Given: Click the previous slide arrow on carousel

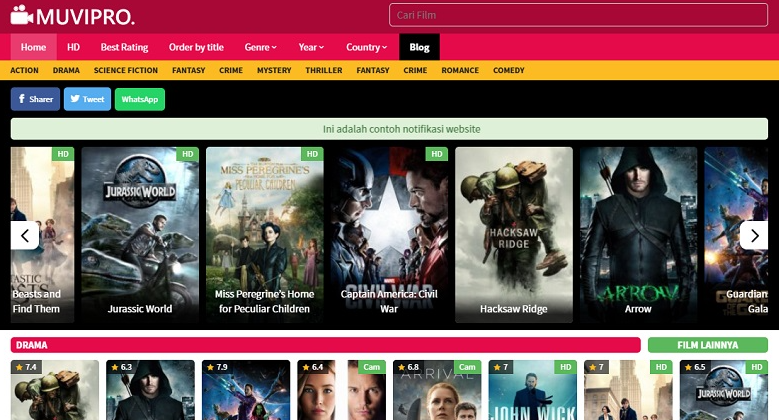Looking at the screenshot, I should tap(25, 235).
